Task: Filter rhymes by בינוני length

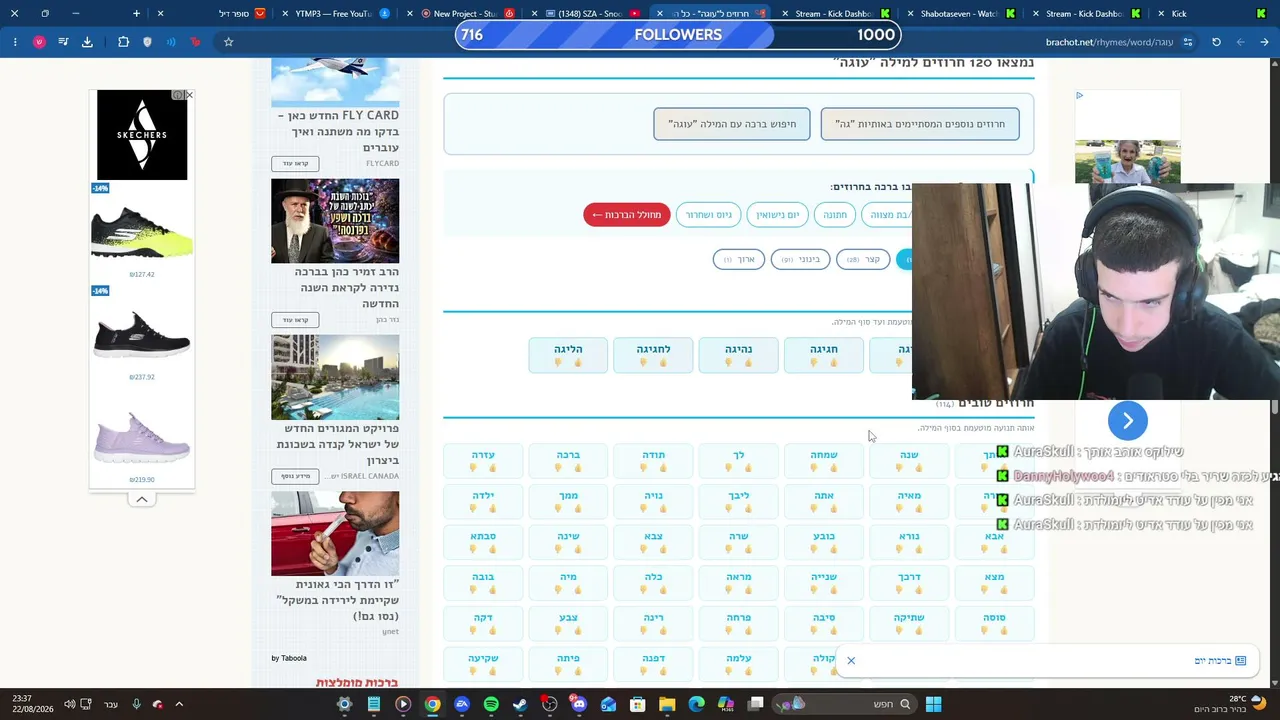Action: click(800, 260)
